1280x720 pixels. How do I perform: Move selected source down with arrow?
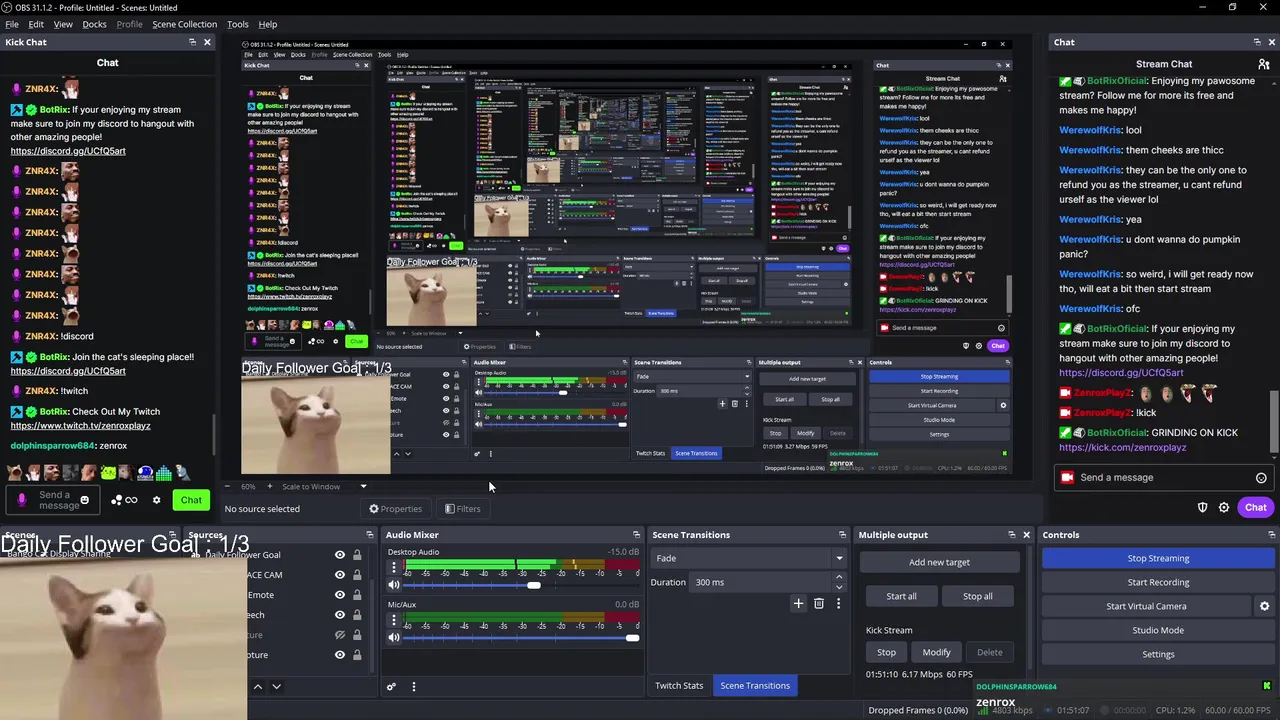(276, 687)
